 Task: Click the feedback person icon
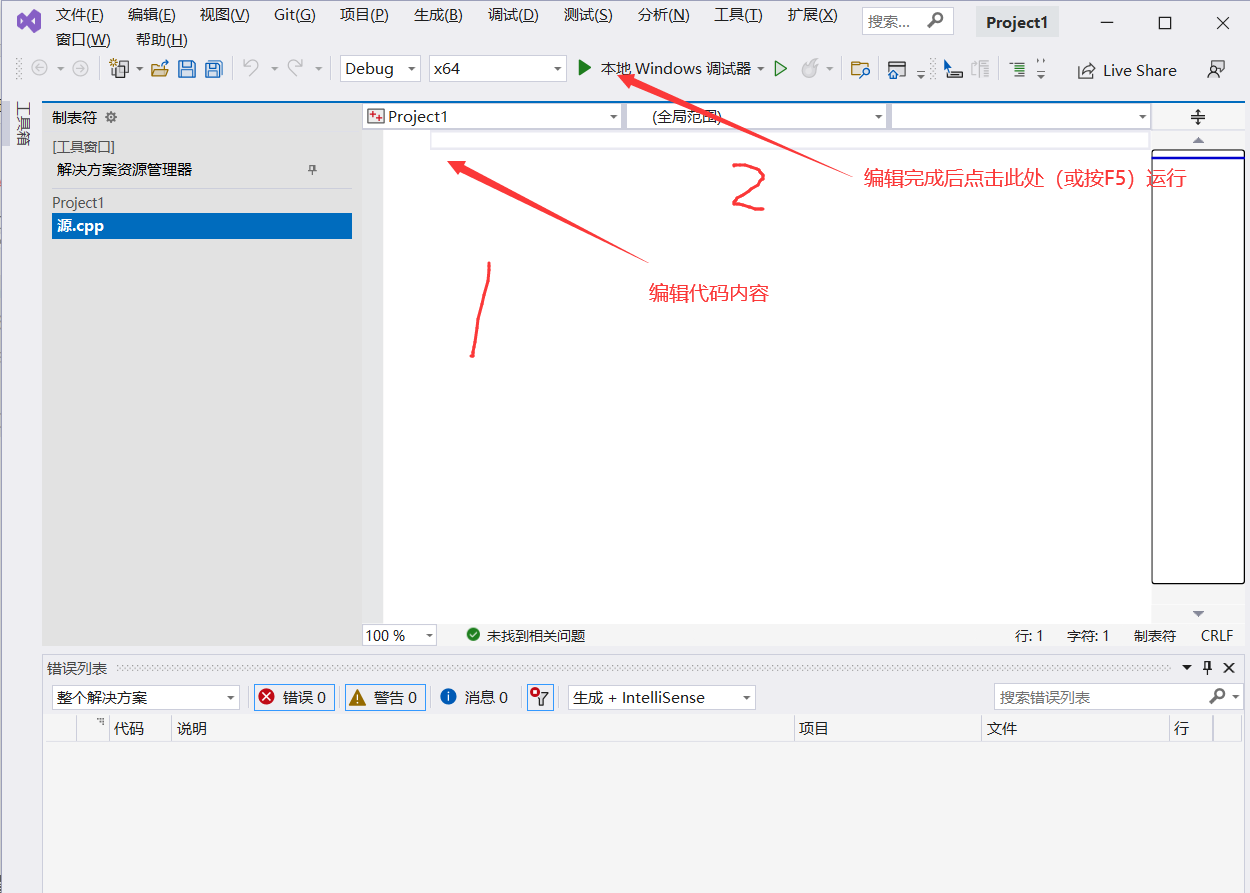coord(1216,69)
